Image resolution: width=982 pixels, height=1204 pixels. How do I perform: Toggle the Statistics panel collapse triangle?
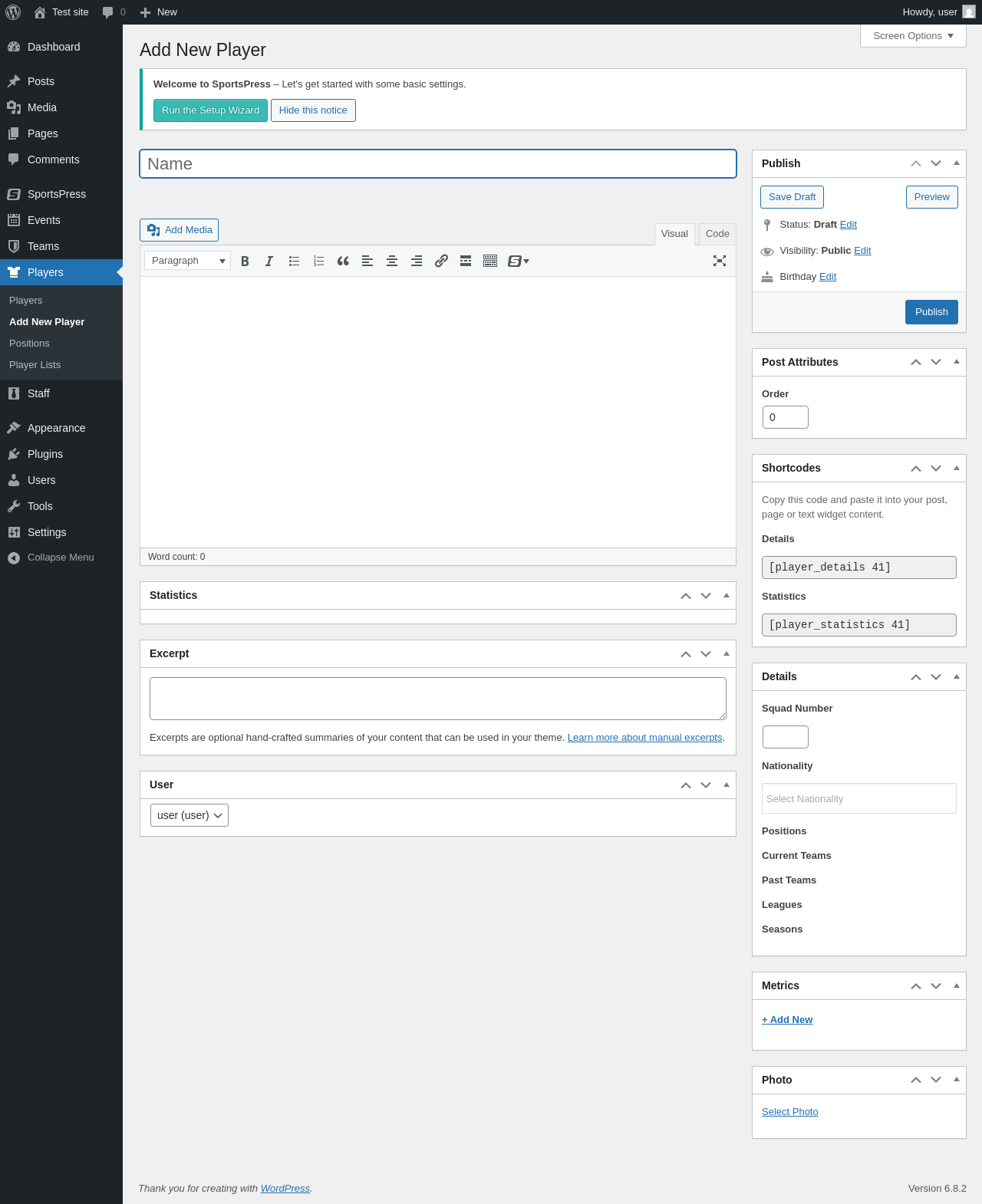[x=726, y=595]
